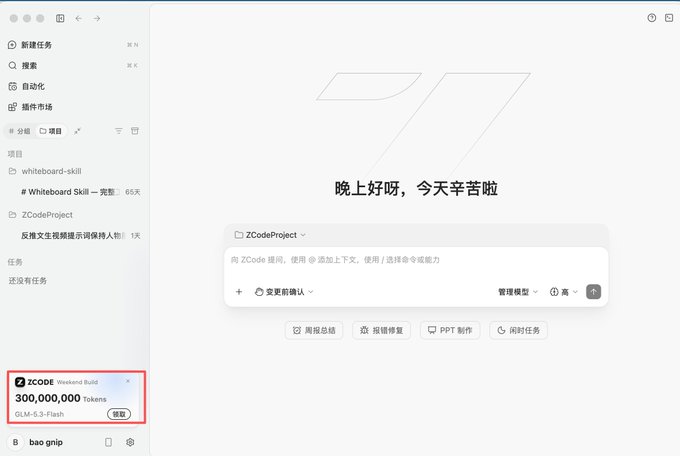Expand the ZCodeProject folder dropdown above input
The height and width of the screenshot is (456, 680).
[x=270, y=235]
